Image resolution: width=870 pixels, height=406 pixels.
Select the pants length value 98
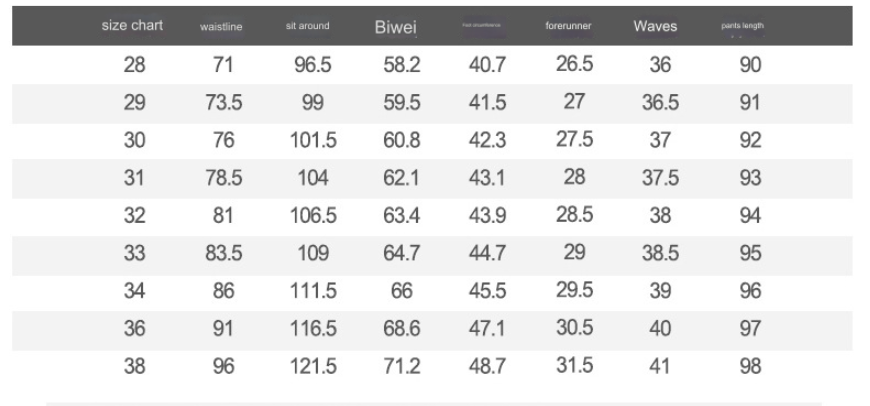point(750,367)
